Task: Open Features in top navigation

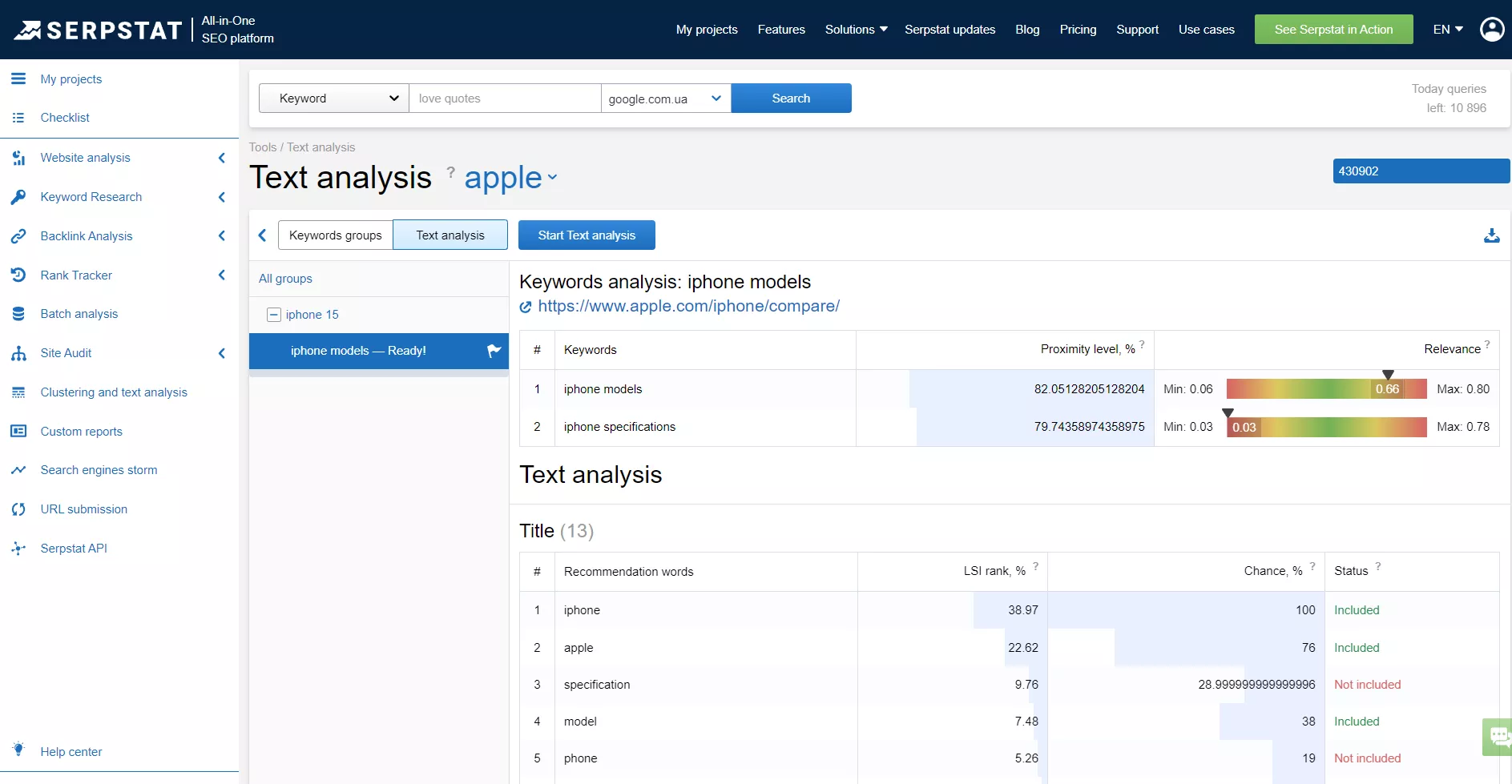Action: click(781, 30)
